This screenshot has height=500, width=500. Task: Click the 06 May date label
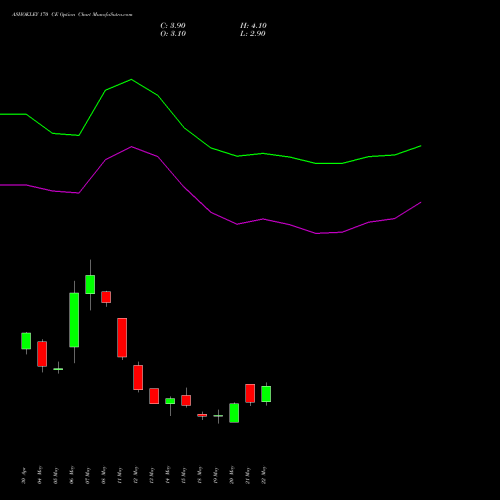[72, 475]
